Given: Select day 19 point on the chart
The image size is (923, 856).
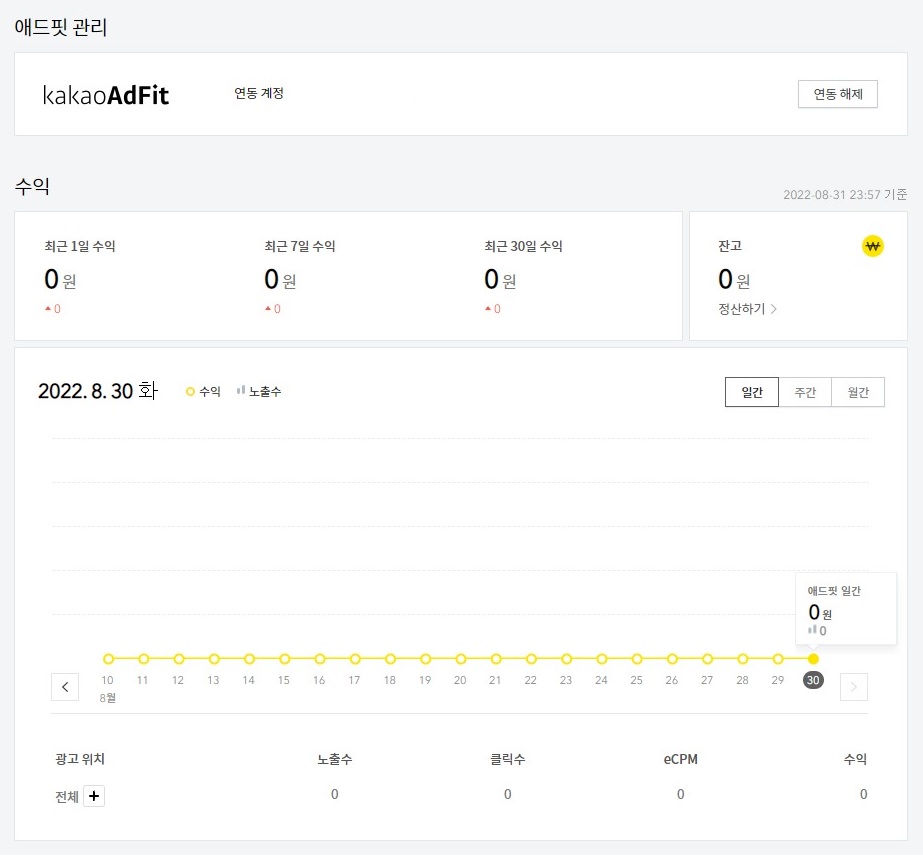Looking at the screenshot, I should click(425, 659).
